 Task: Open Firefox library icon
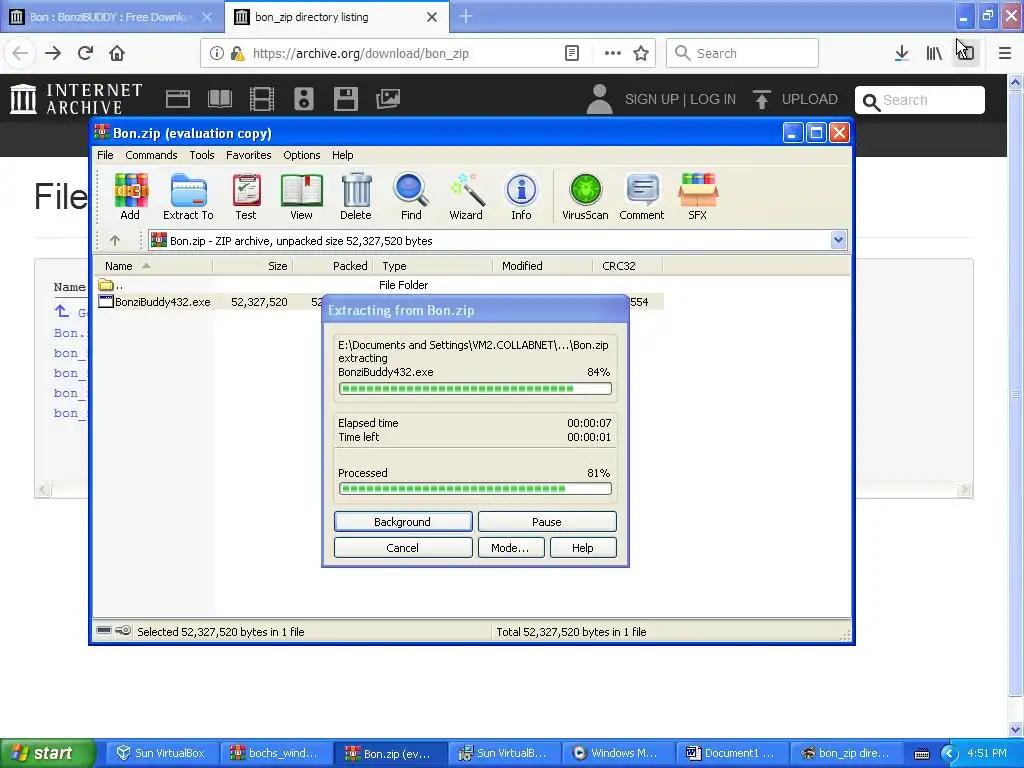pos(934,54)
